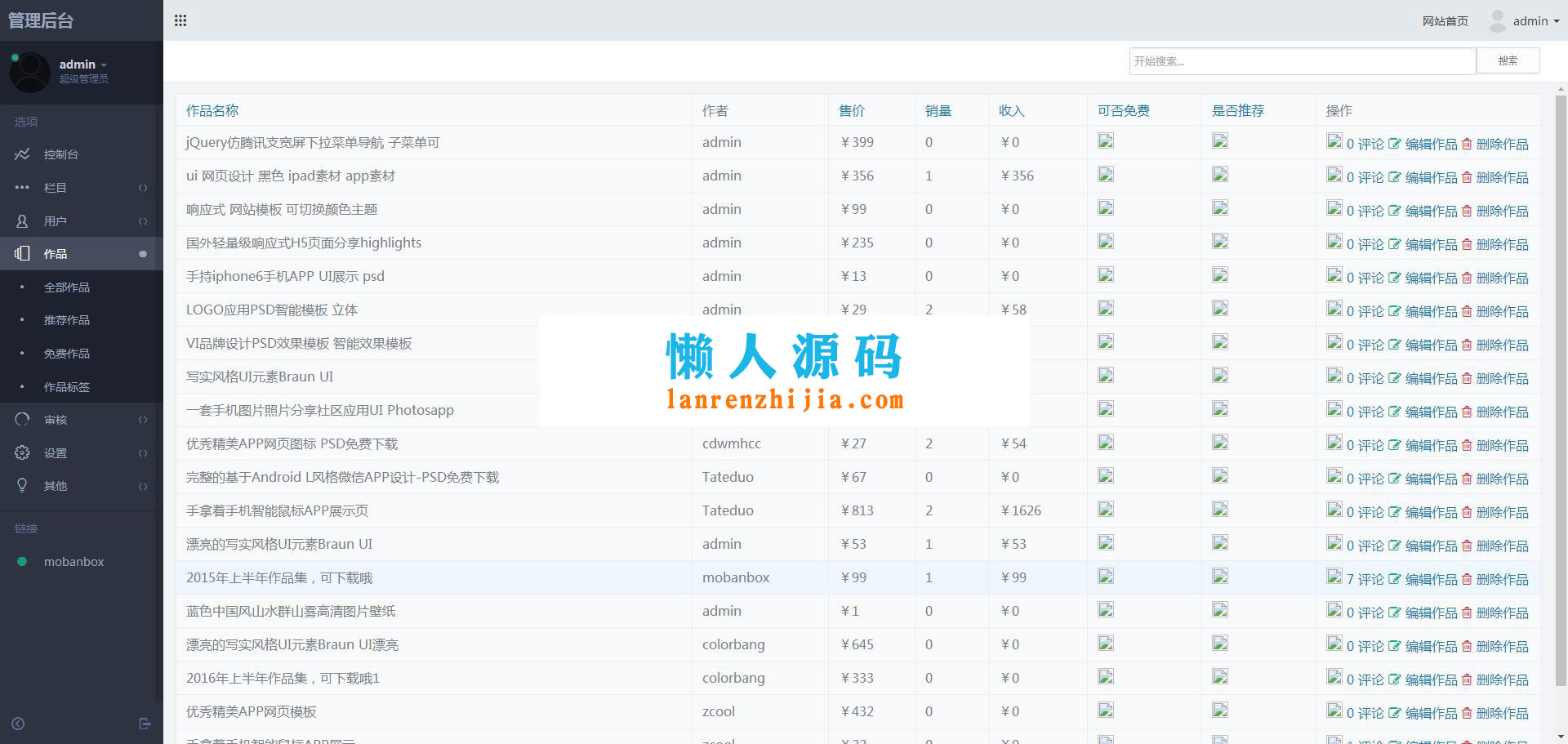Image resolution: width=1568 pixels, height=744 pixels.
Task: Focus the 开始搜索 search input field
Action: coord(1302,61)
